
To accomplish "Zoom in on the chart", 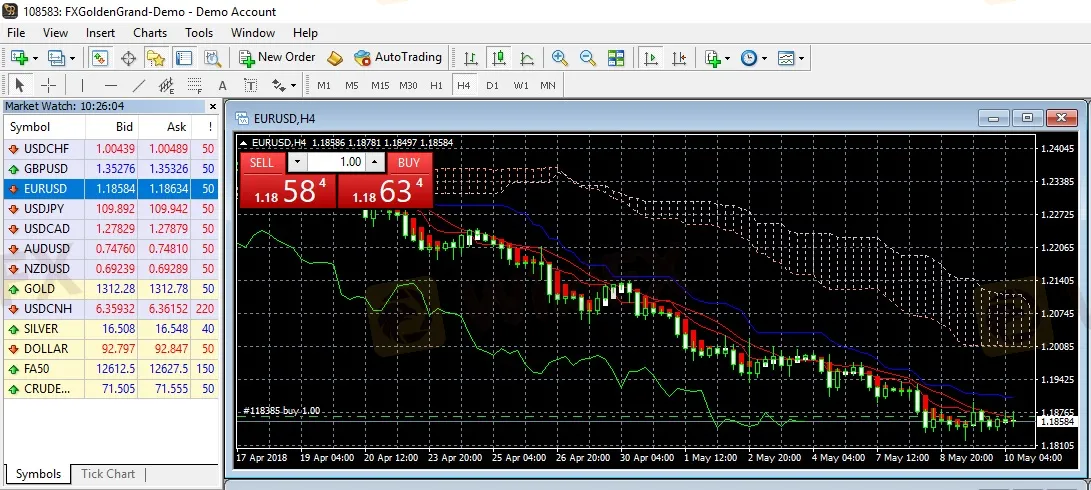I will pyautogui.click(x=560, y=58).
